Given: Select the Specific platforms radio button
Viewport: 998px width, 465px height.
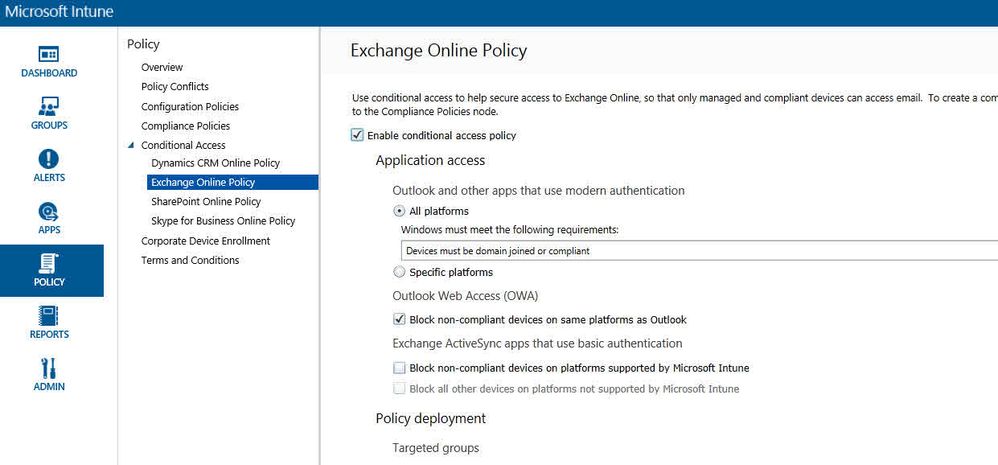Looking at the screenshot, I should point(399,272).
